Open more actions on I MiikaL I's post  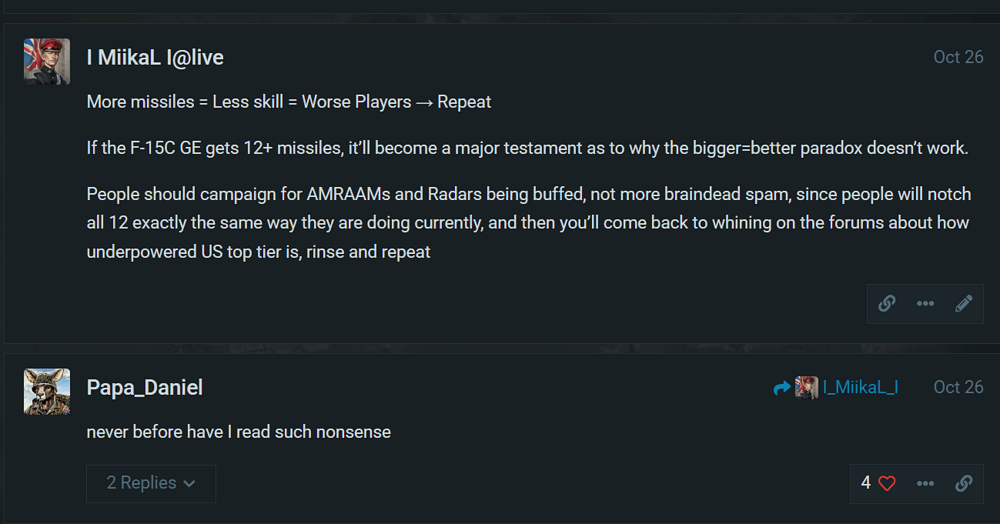[x=925, y=304]
